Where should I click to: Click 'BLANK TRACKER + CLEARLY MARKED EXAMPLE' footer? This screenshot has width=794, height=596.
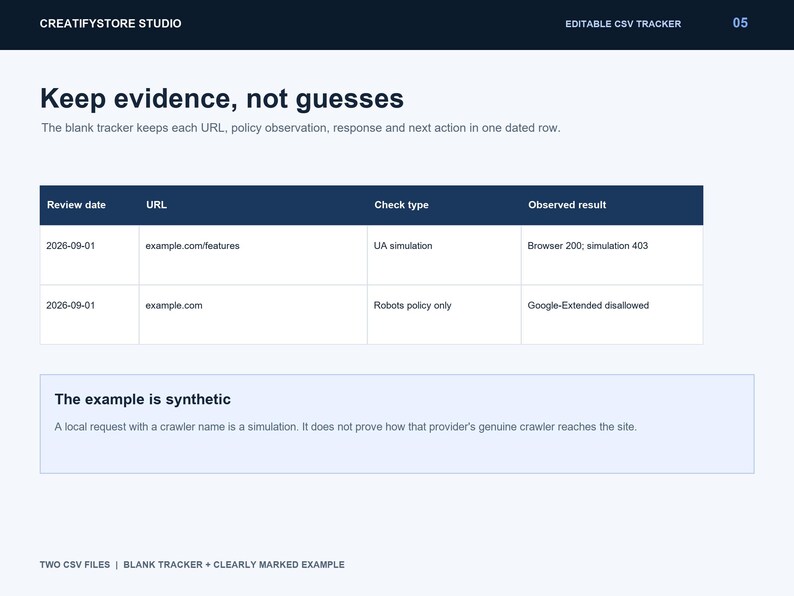pos(234,565)
